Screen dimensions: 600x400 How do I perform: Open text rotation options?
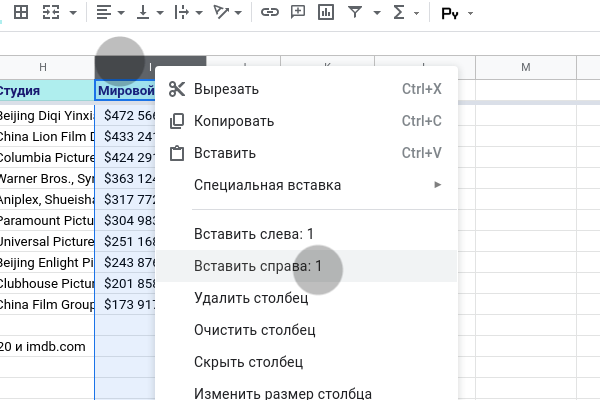tap(225, 13)
